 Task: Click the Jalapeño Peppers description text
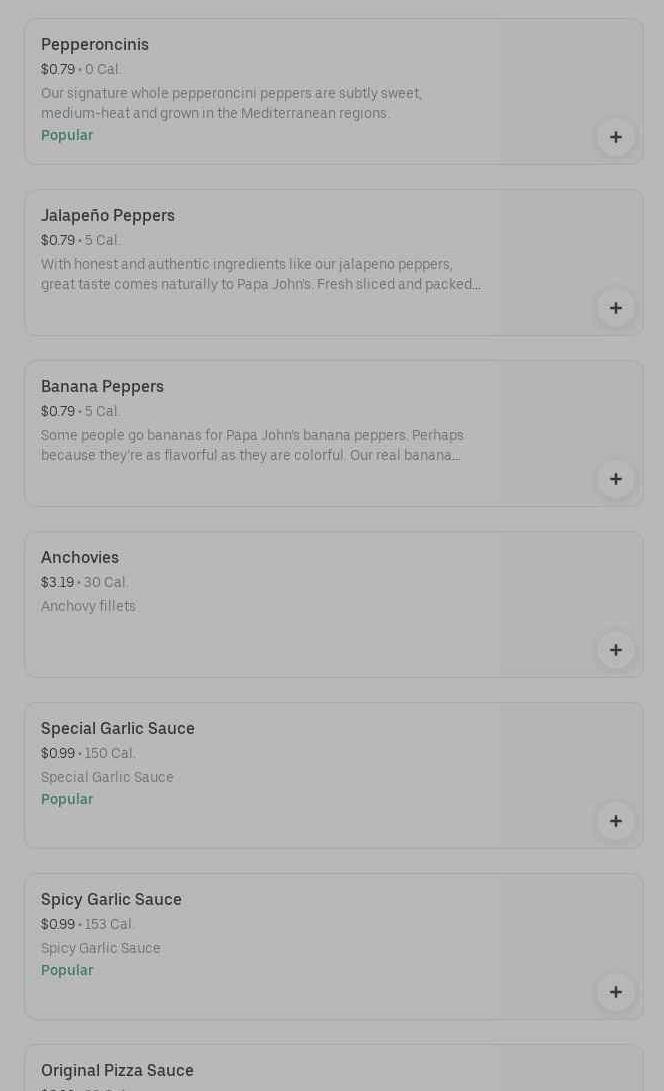click(x=260, y=274)
